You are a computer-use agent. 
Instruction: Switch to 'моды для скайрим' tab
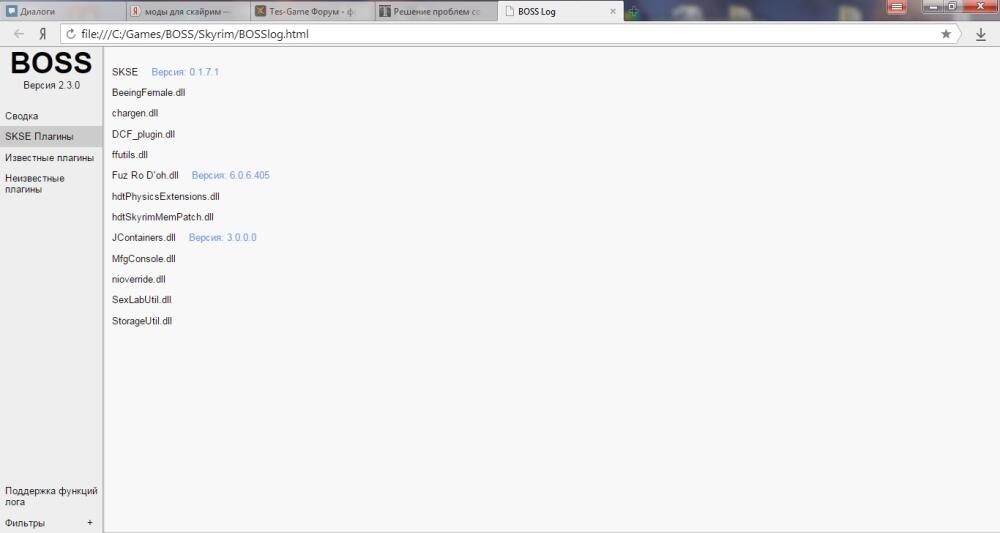point(188,11)
